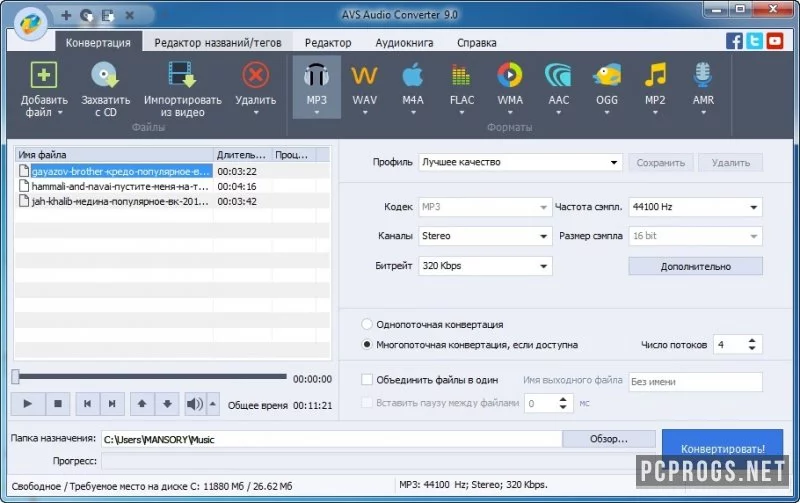Click the Дополнительно (Advanced) button

(695, 266)
